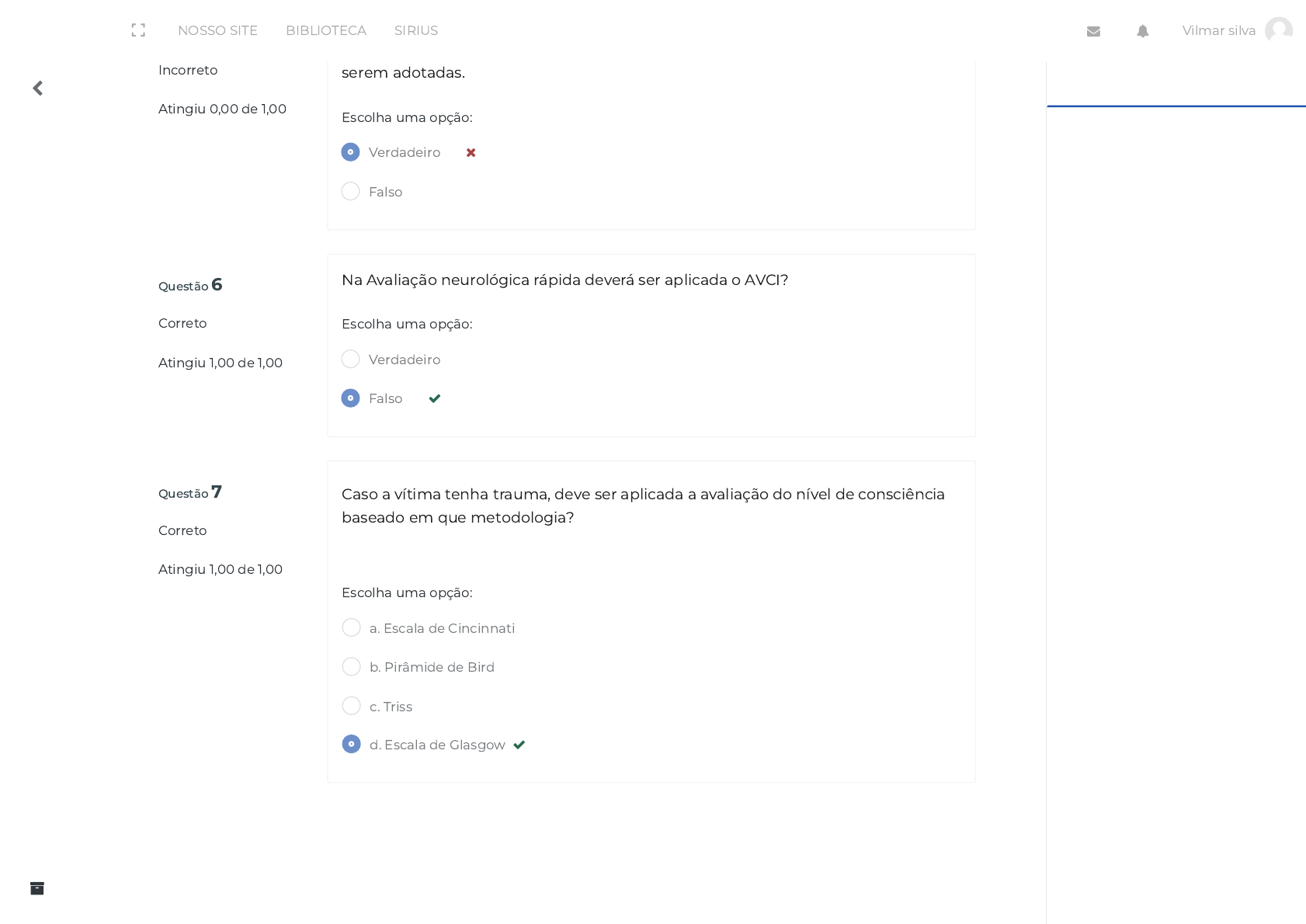
Task: Choose option b. Pirâmide de Bird
Action: point(352,667)
